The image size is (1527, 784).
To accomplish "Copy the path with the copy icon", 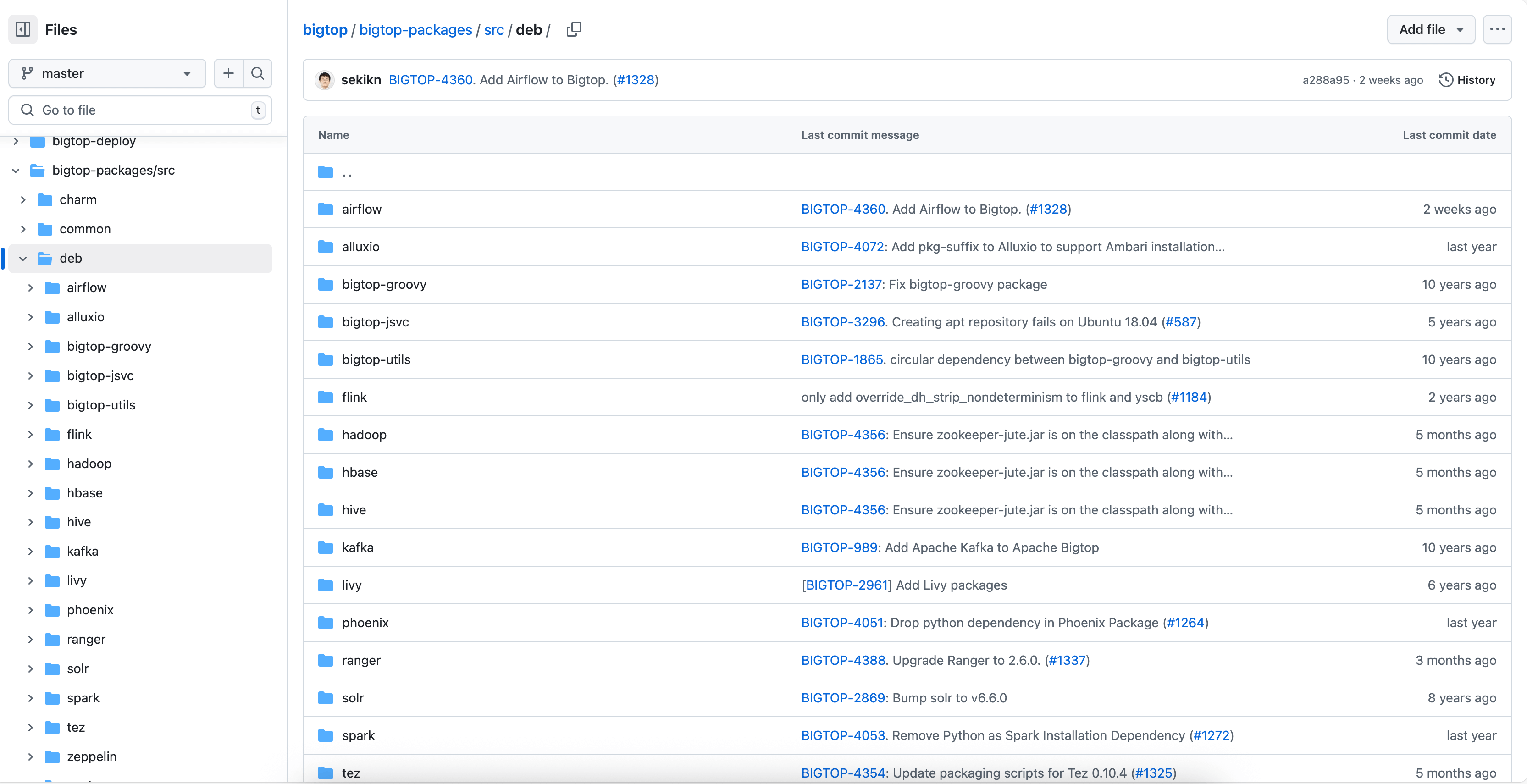I will click(x=574, y=30).
